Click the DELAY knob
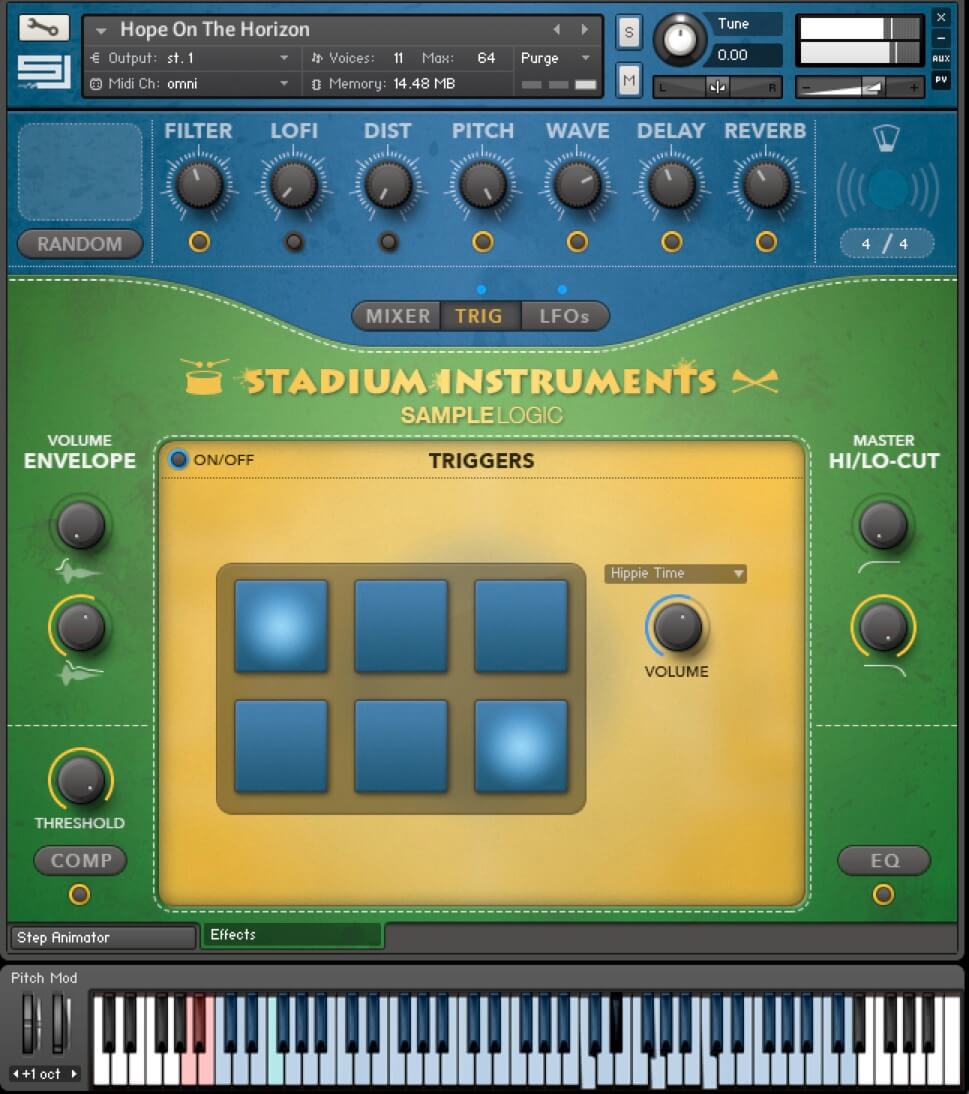969x1094 pixels. tap(672, 185)
